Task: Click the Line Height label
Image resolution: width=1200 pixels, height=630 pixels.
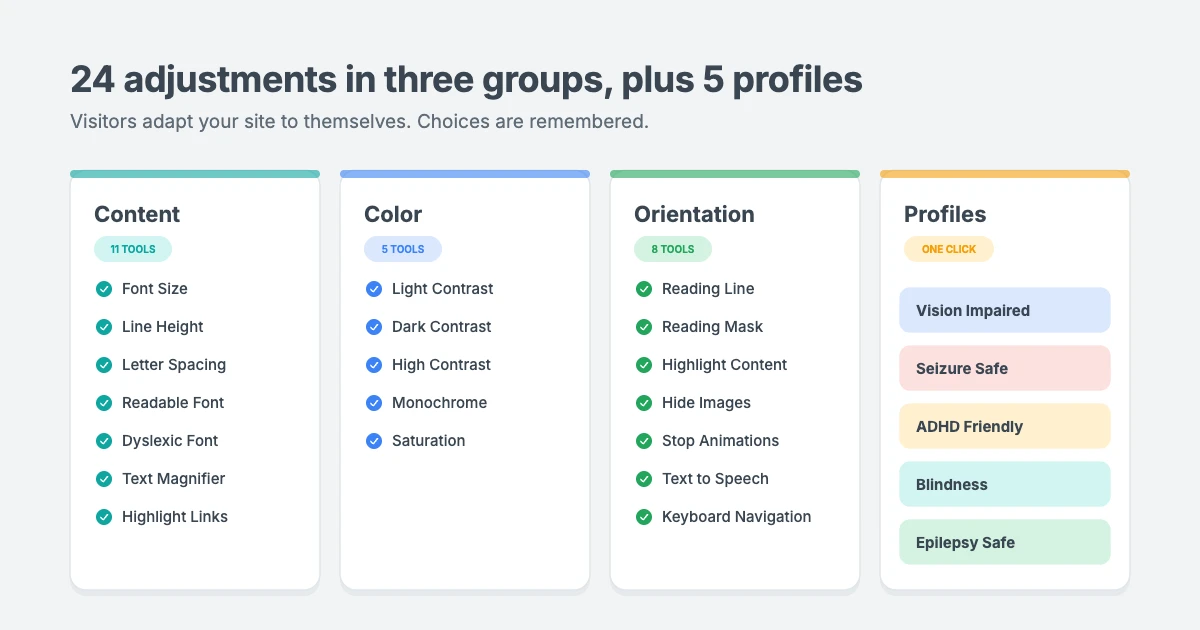Action: pyautogui.click(x=163, y=327)
